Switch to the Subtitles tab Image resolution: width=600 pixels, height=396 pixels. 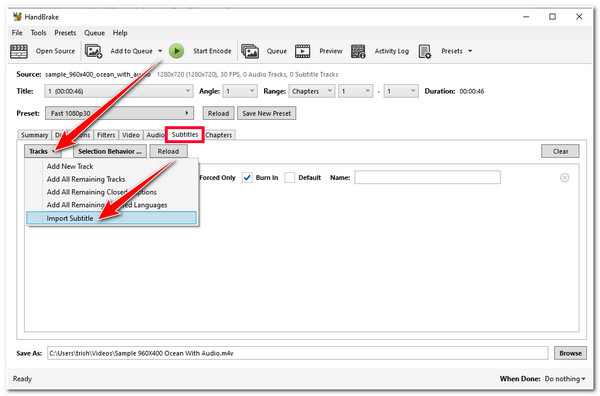pos(185,135)
